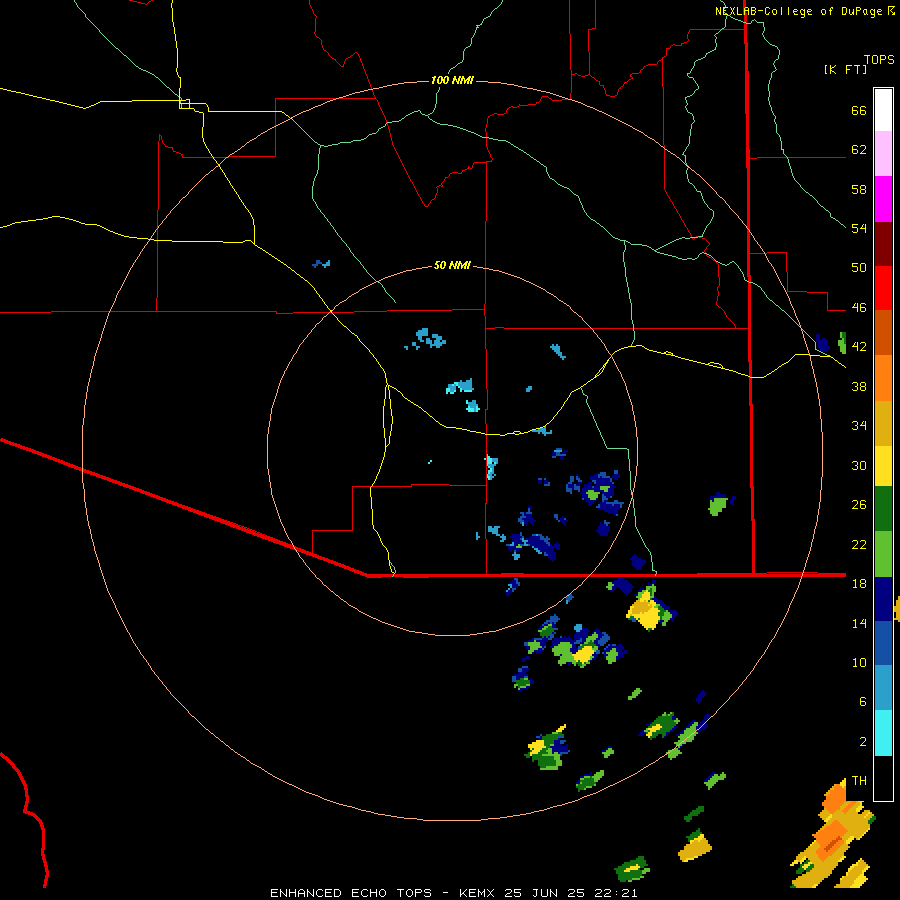
Task: Click the 2 value on the legend
Action: [x=863, y=742]
